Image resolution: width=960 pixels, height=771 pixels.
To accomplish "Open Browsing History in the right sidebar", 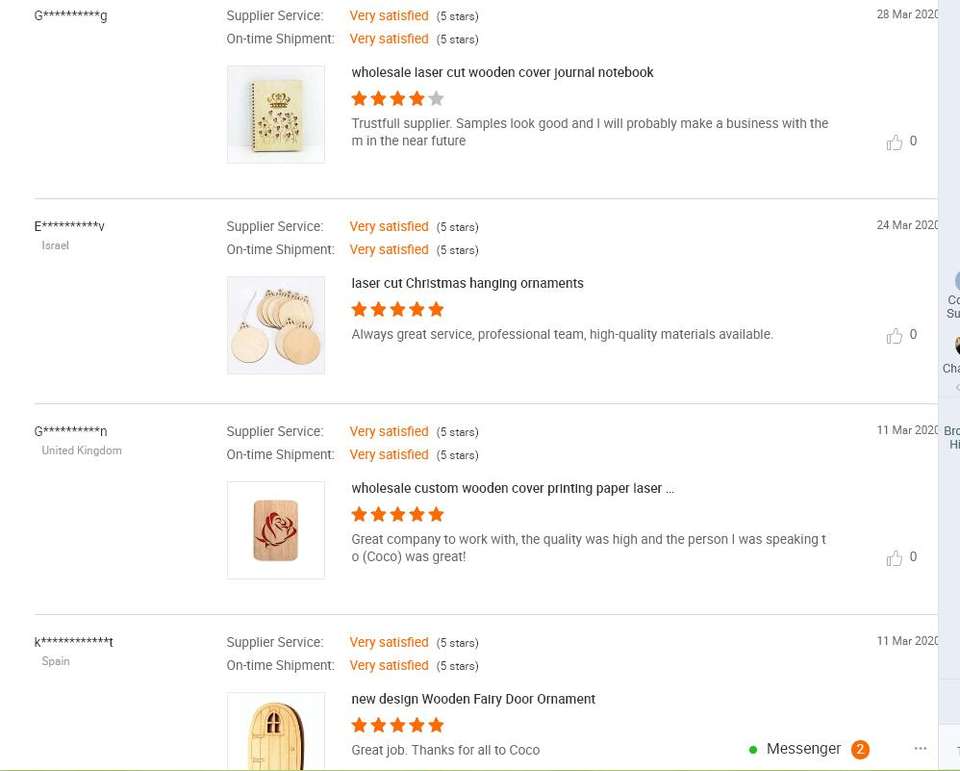I will coord(953,438).
